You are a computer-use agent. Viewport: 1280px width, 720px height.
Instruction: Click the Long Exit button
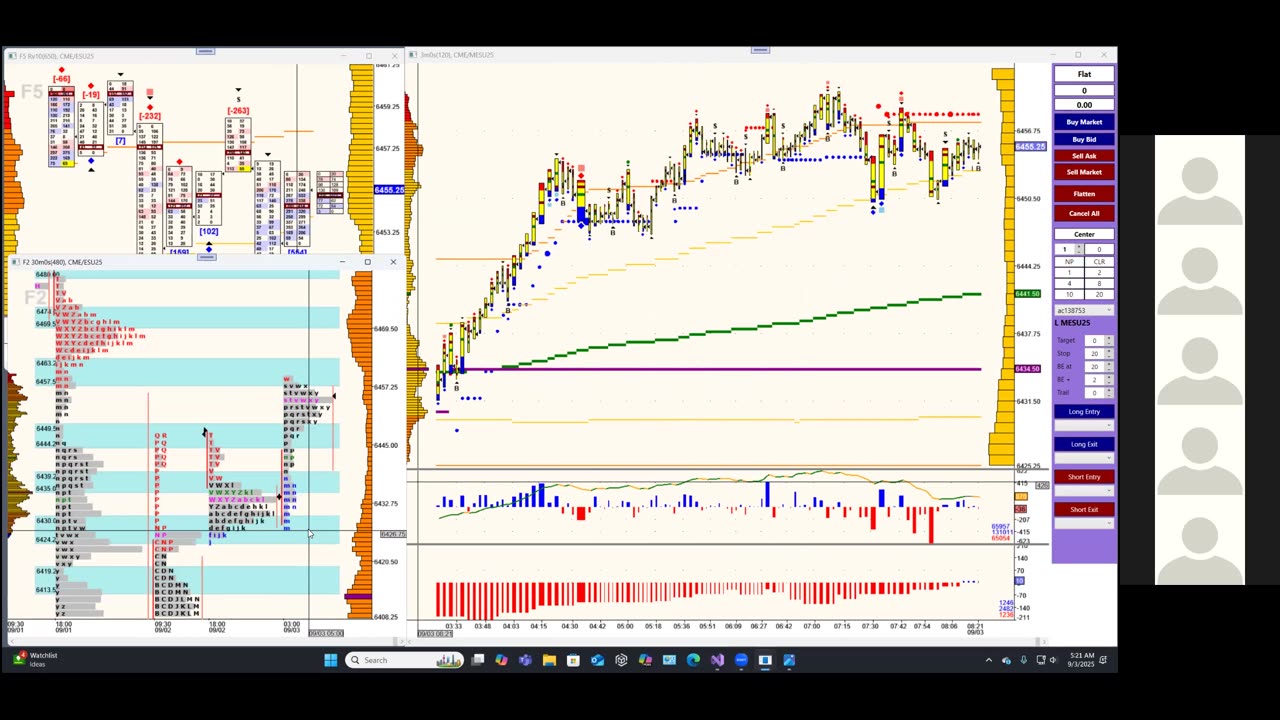pos(1084,444)
